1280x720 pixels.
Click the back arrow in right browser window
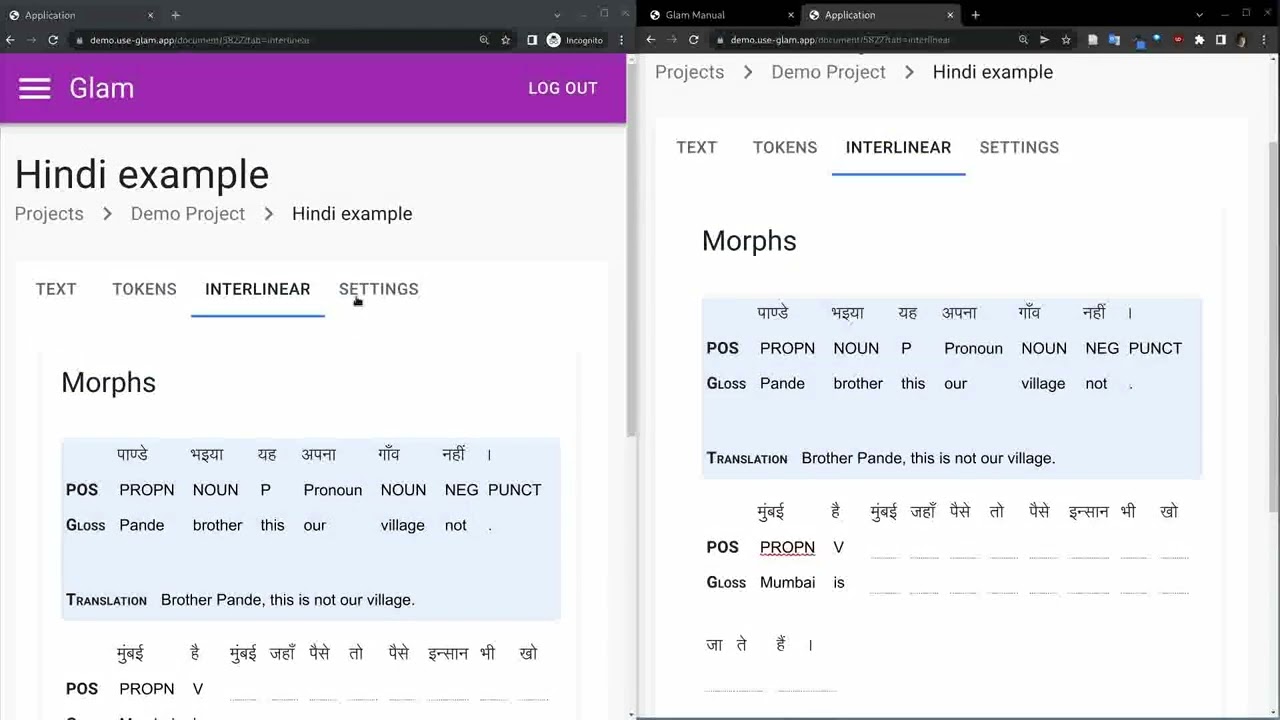[x=650, y=40]
